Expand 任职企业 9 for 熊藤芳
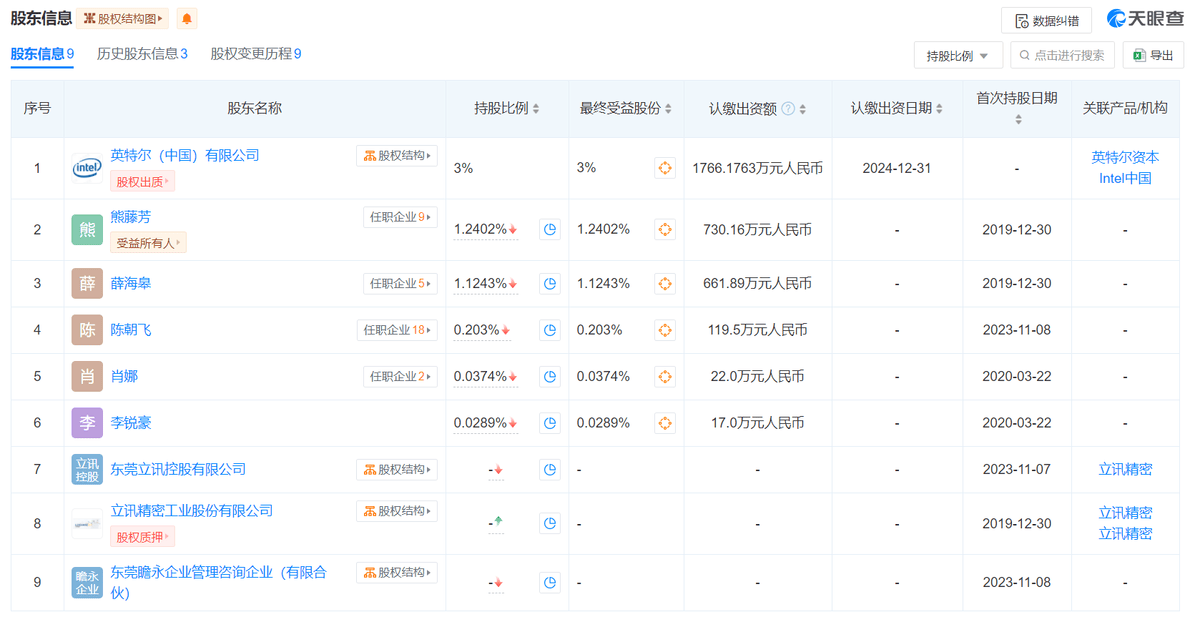 (x=400, y=217)
